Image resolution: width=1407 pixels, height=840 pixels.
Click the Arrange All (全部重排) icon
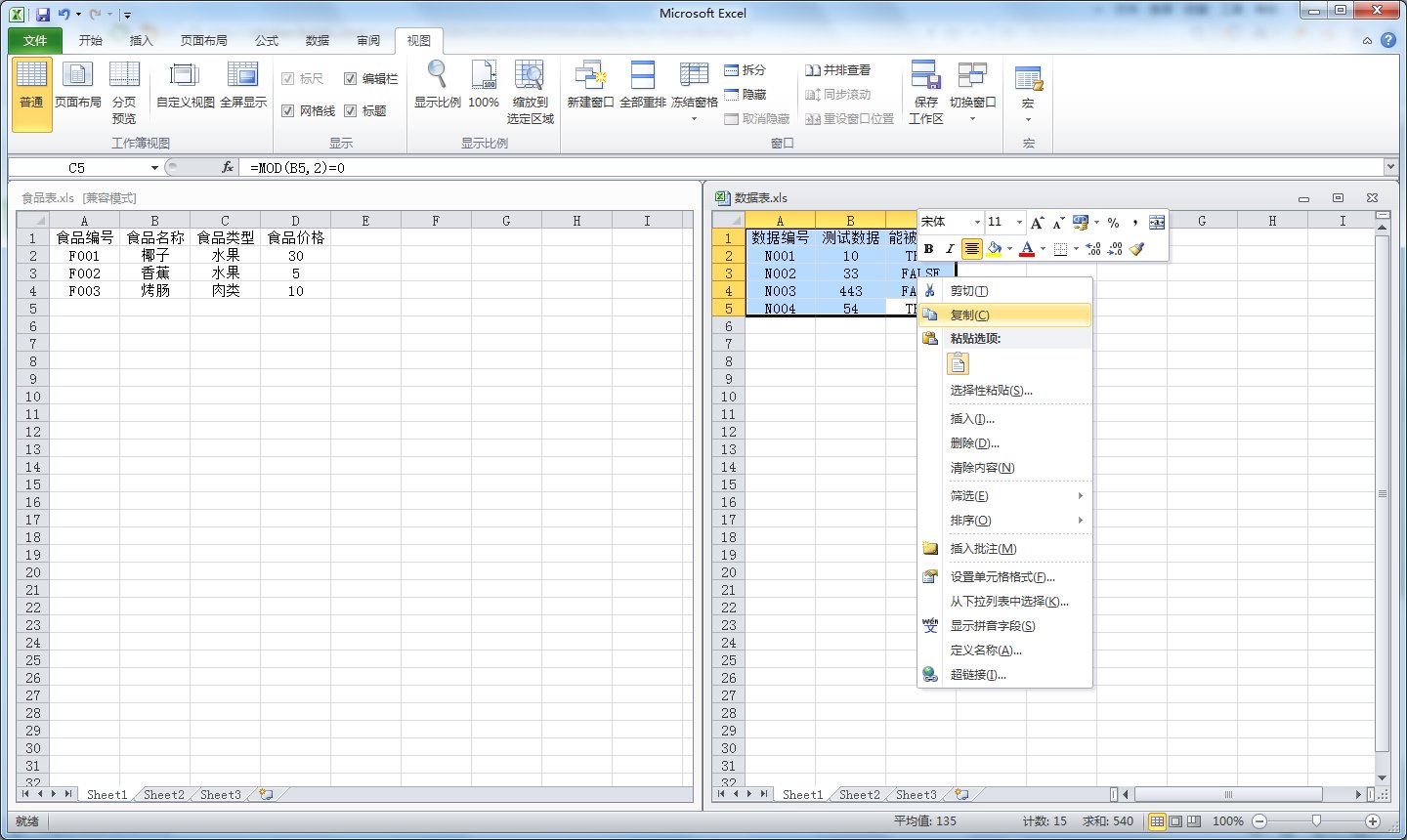pyautogui.click(x=642, y=78)
